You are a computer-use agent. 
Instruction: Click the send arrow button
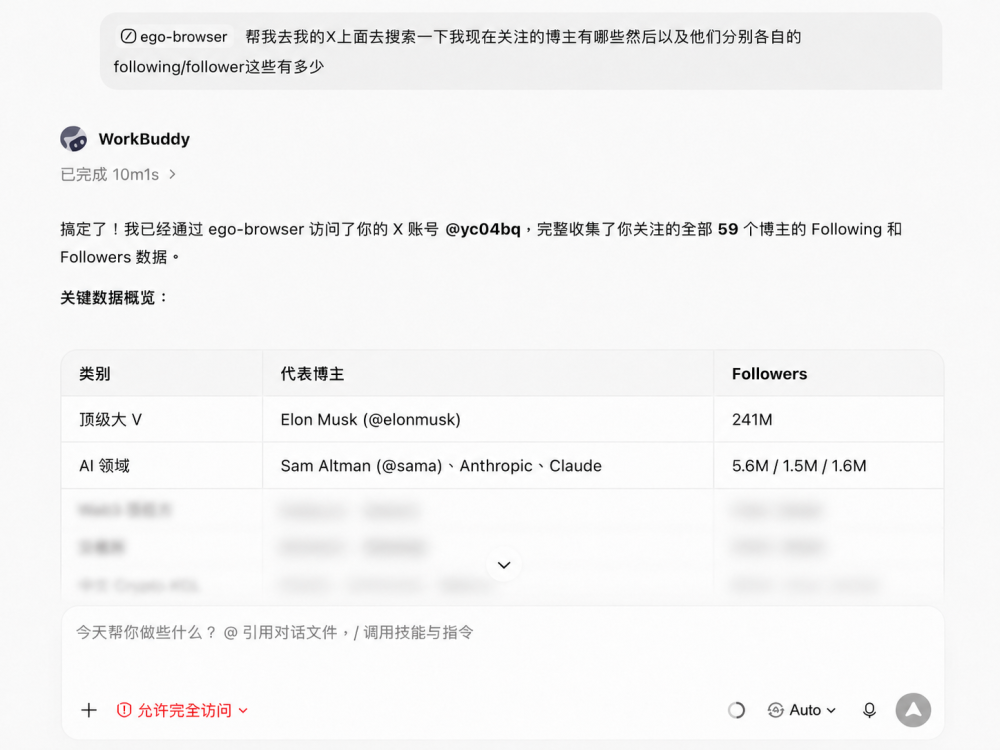pos(913,710)
